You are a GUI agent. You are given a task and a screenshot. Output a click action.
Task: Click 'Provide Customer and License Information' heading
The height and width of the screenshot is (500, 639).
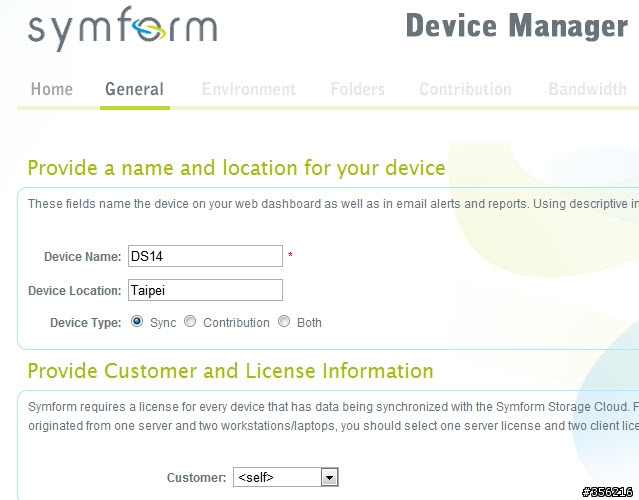[230, 371]
